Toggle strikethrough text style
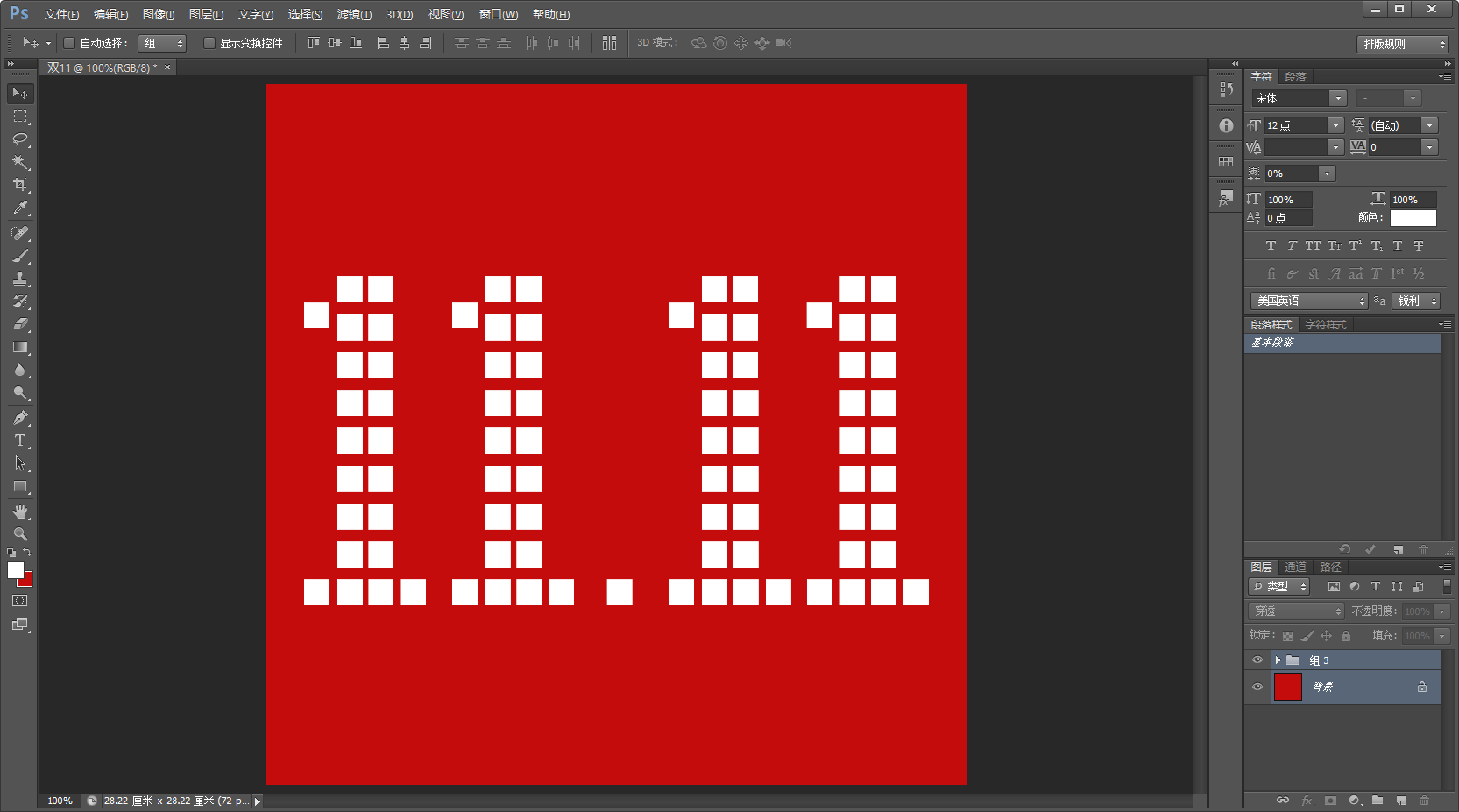The image size is (1459, 812). [1419, 246]
